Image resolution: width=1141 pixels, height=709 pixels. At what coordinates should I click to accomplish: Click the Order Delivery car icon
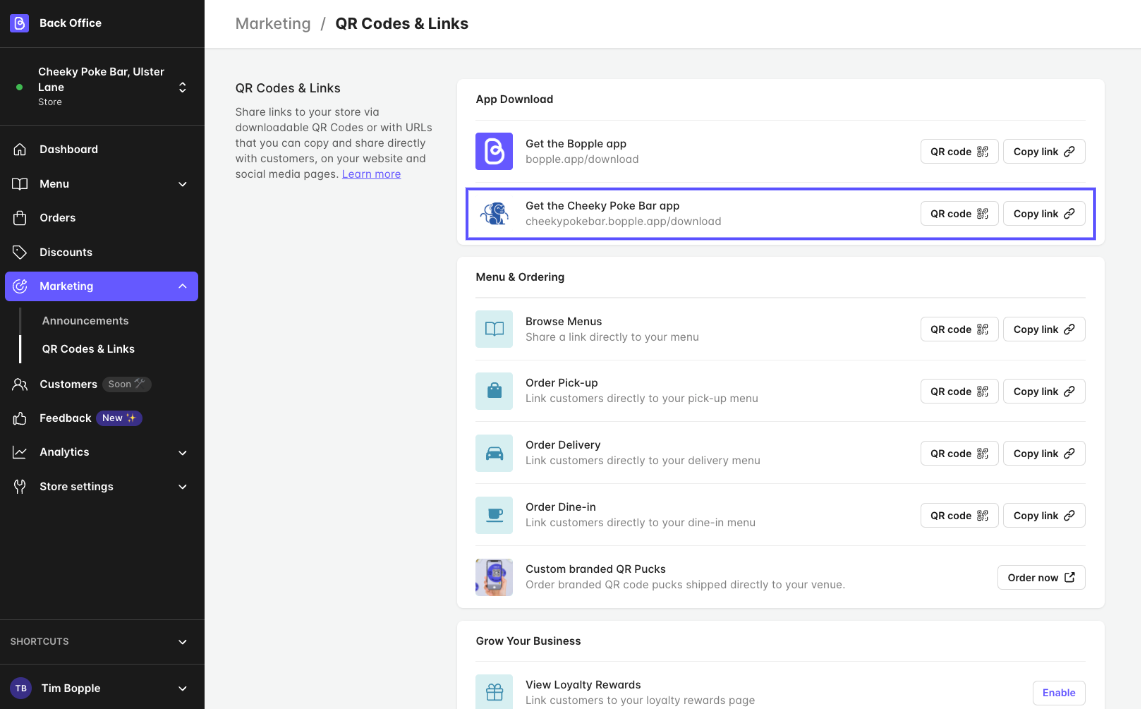pos(493,453)
